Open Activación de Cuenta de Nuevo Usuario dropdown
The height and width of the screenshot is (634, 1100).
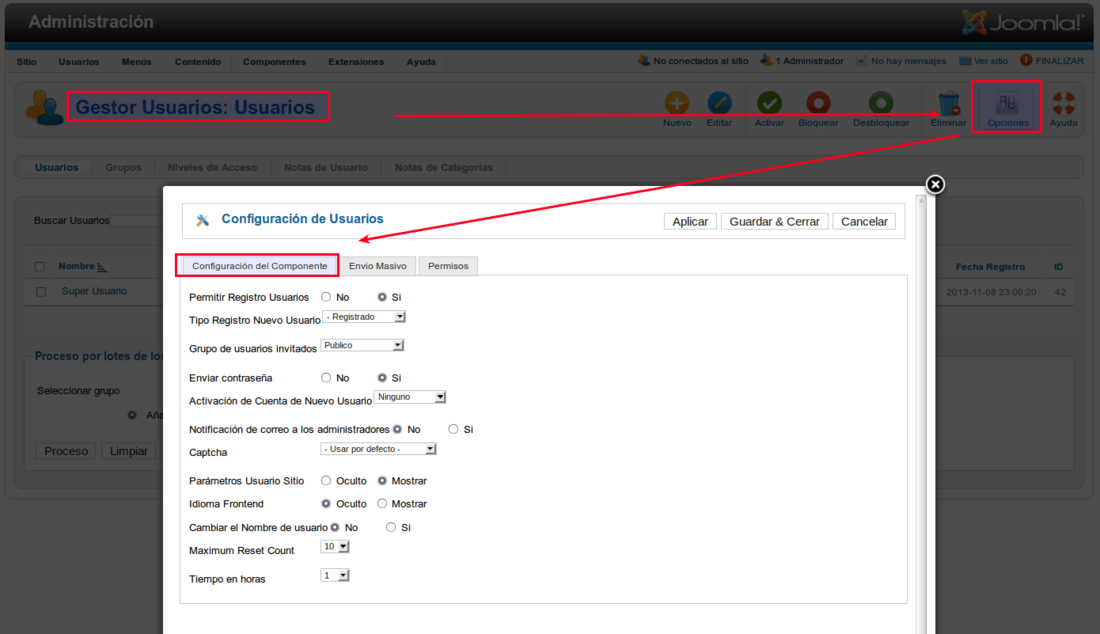tap(410, 397)
